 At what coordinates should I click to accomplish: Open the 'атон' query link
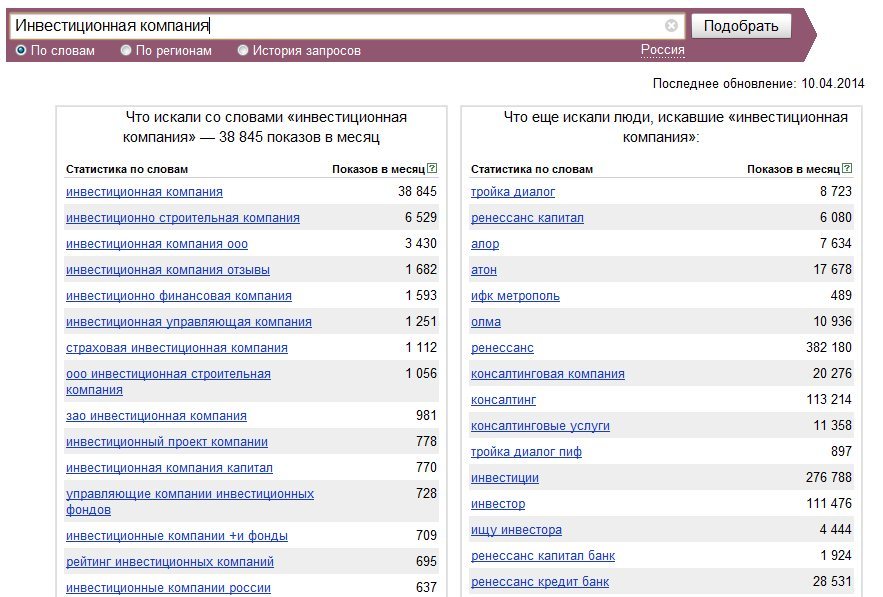point(484,270)
